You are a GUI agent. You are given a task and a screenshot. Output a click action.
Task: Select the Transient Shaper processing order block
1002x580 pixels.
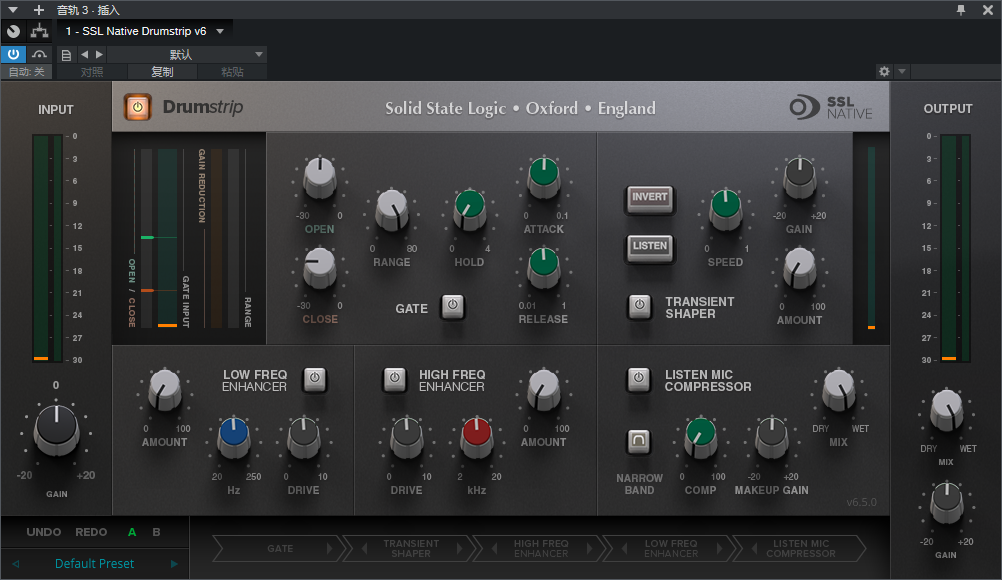click(x=411, y=549)
